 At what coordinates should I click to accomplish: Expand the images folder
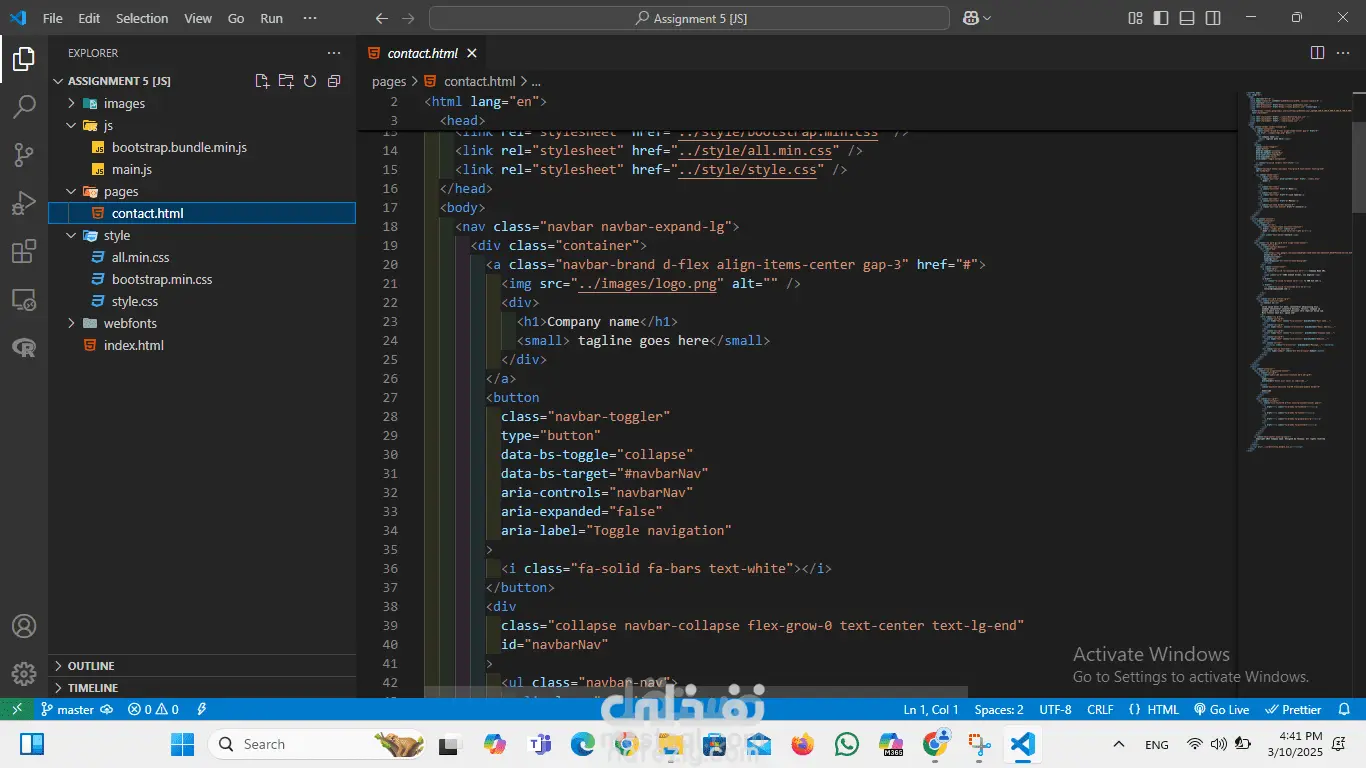pos(124,103)
